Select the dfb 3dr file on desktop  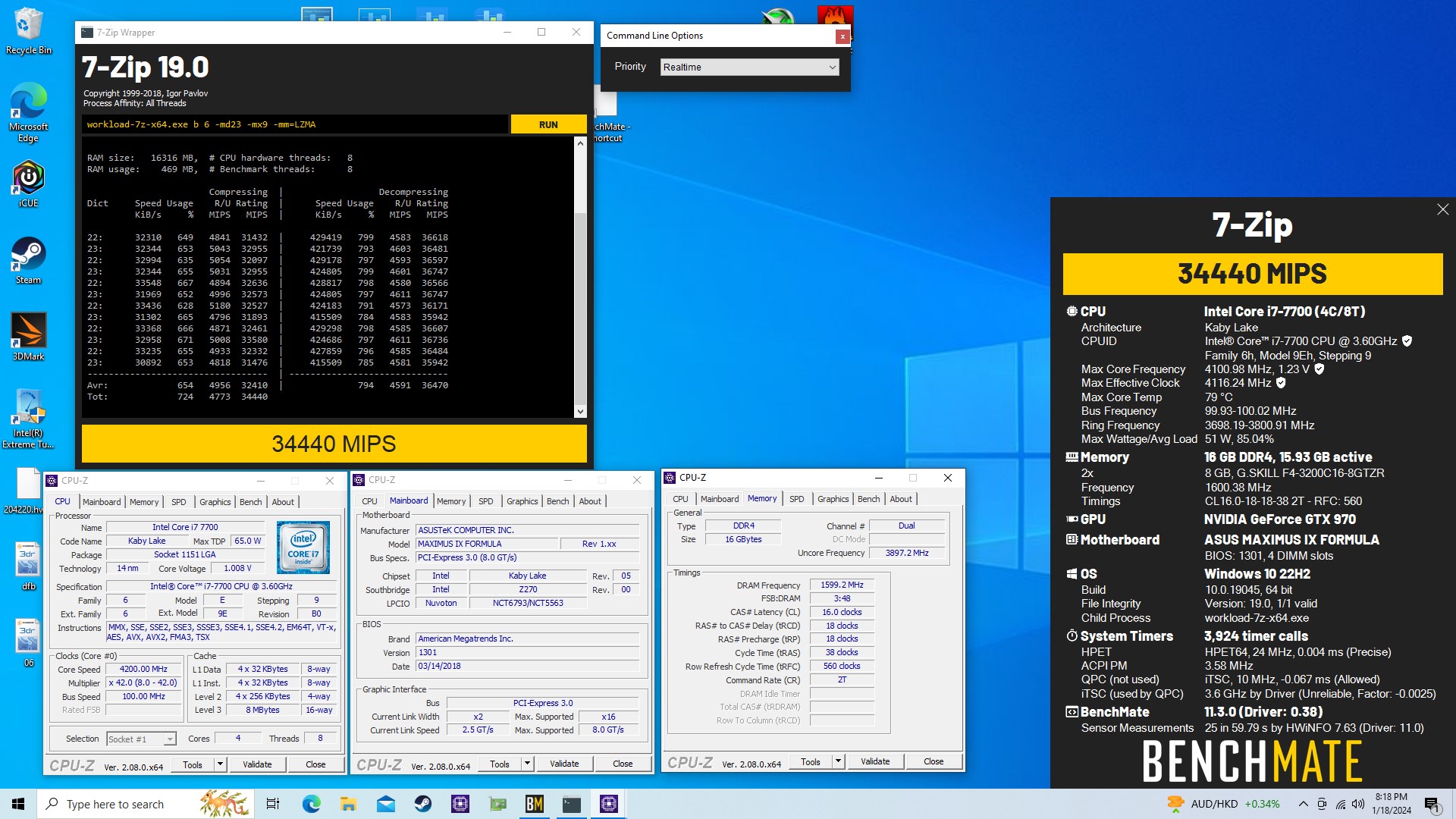point(28,566)
